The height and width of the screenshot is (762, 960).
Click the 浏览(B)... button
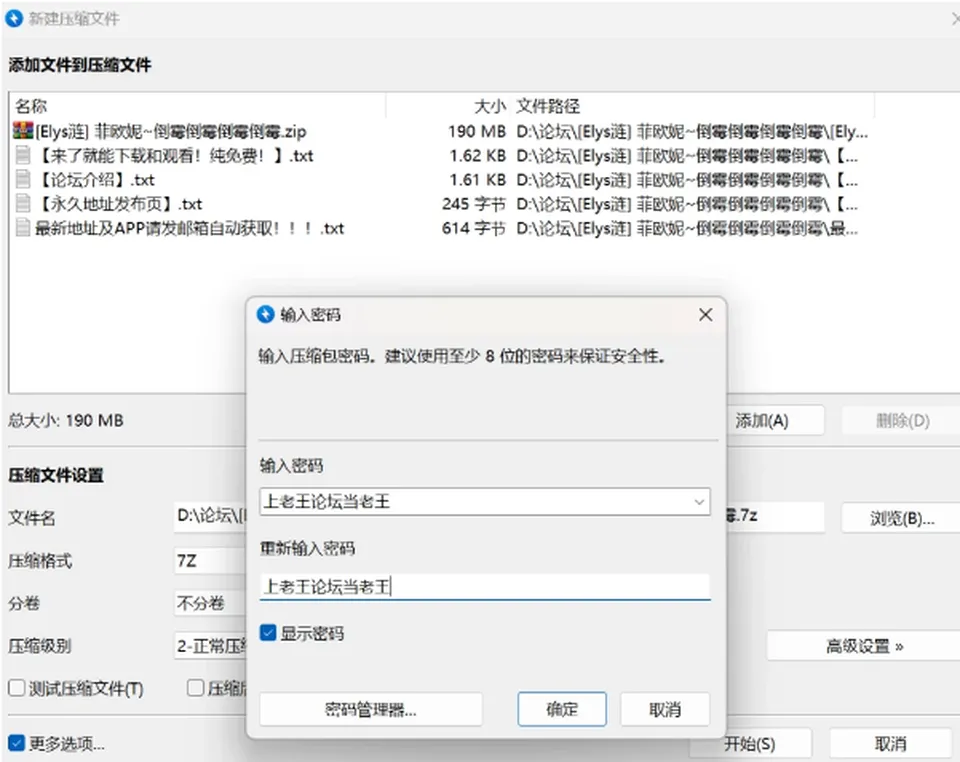(x=901, y=518)
